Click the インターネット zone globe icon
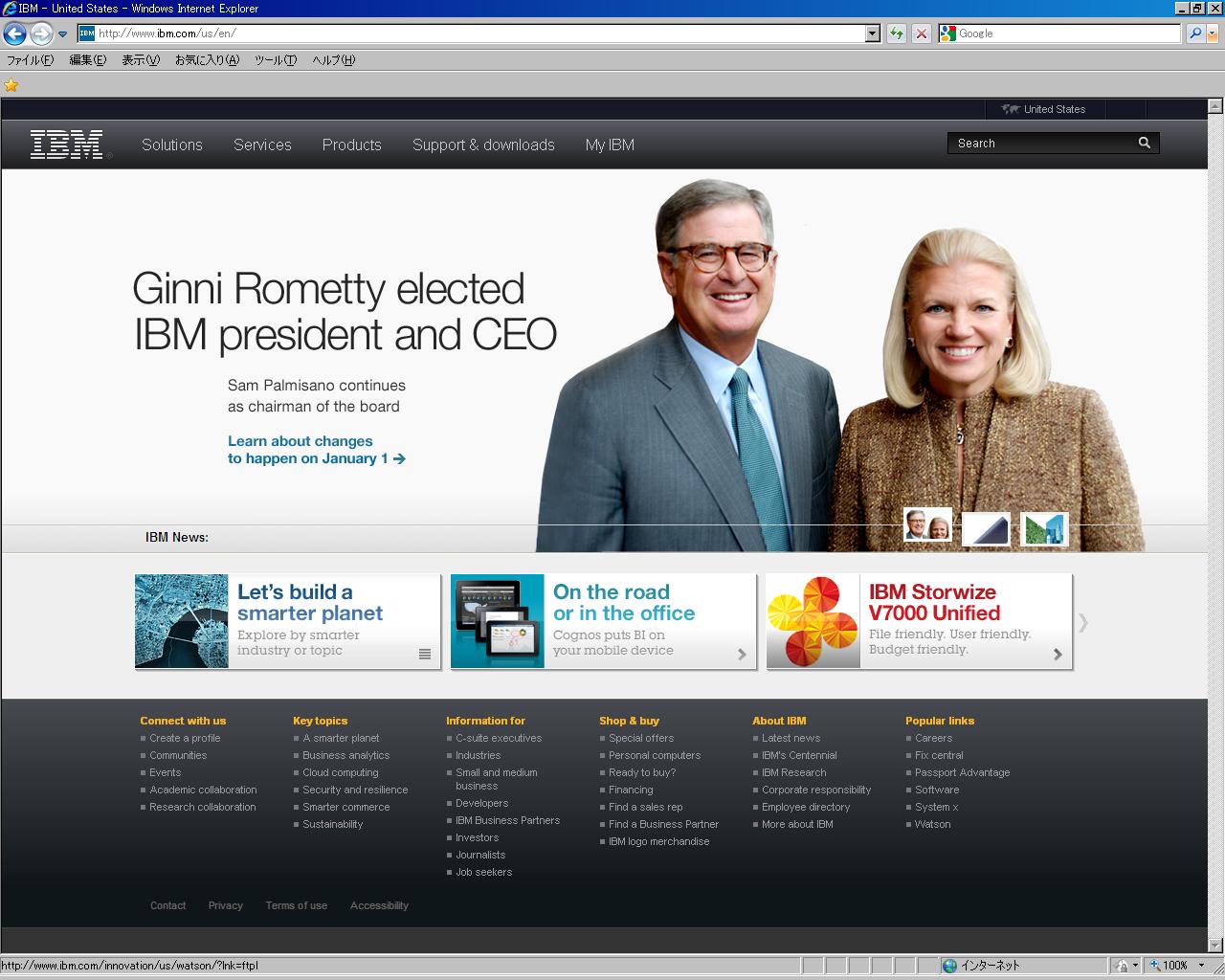This screenshot has height=980, width=1225. coord(949,966)
